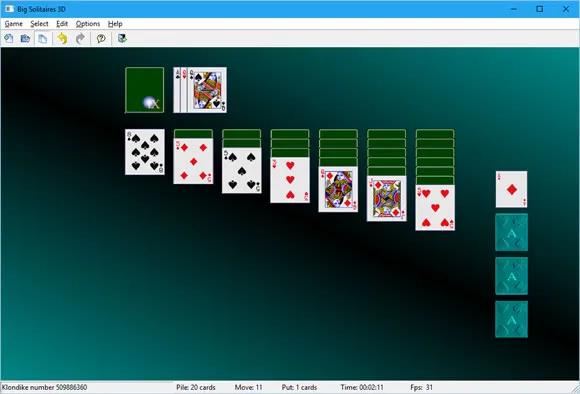
Task: Open the Edit menu
Action: [62, 24]
